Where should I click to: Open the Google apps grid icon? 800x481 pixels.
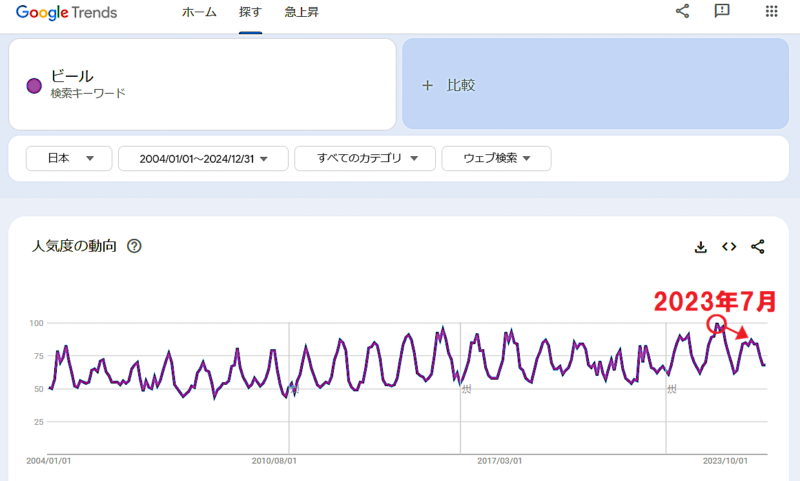[771, 12]
